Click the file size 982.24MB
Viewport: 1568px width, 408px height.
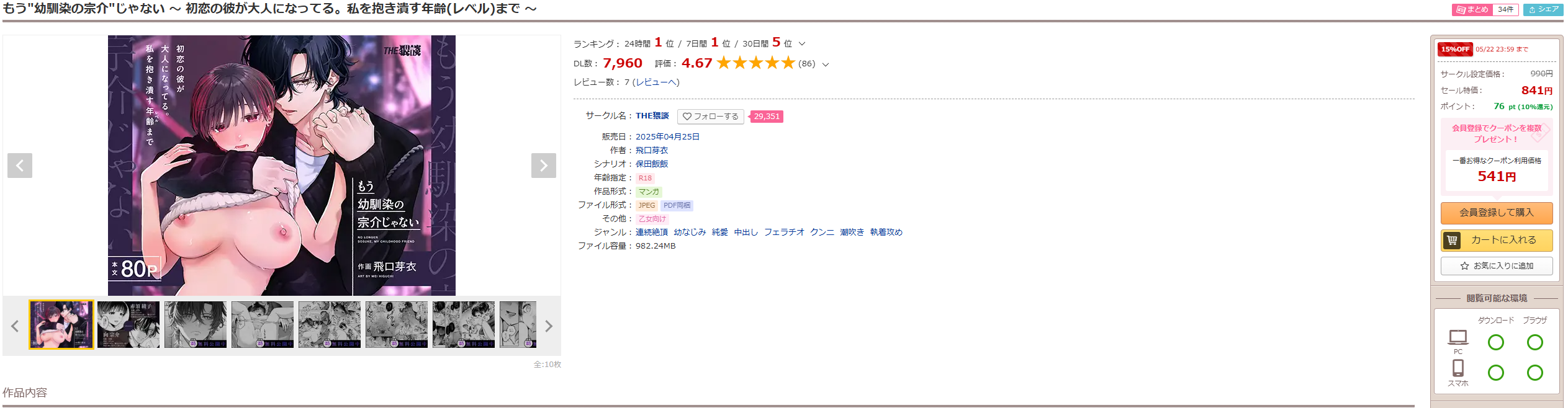pyautogui.click(x=656, y=246)
